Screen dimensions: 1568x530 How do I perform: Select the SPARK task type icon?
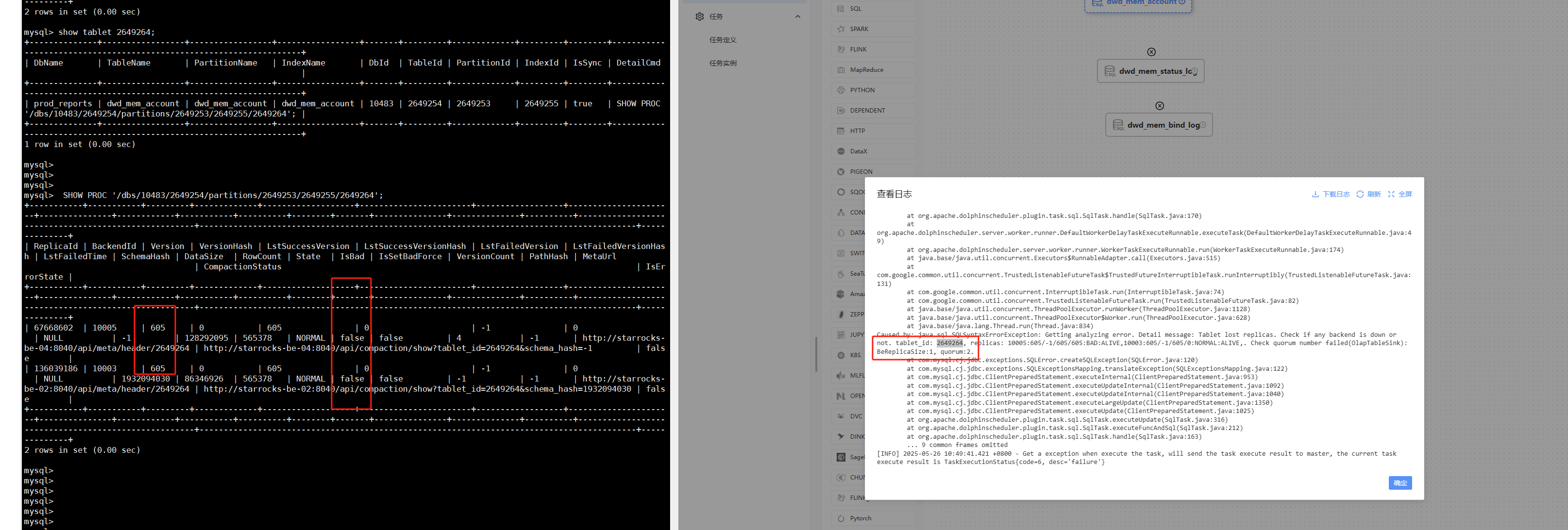[841, 29]
